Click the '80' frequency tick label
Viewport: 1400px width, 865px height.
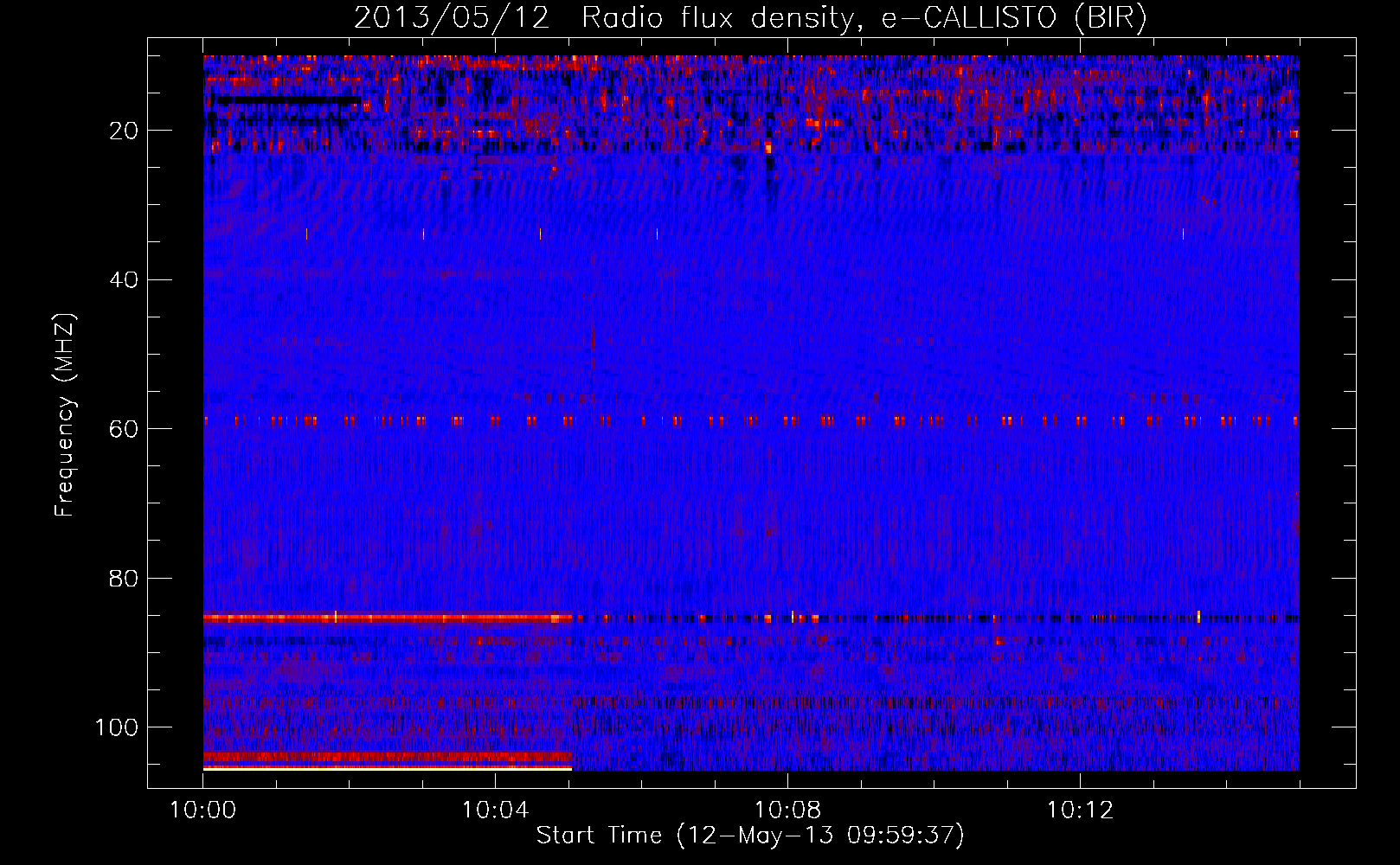[125, 578]
